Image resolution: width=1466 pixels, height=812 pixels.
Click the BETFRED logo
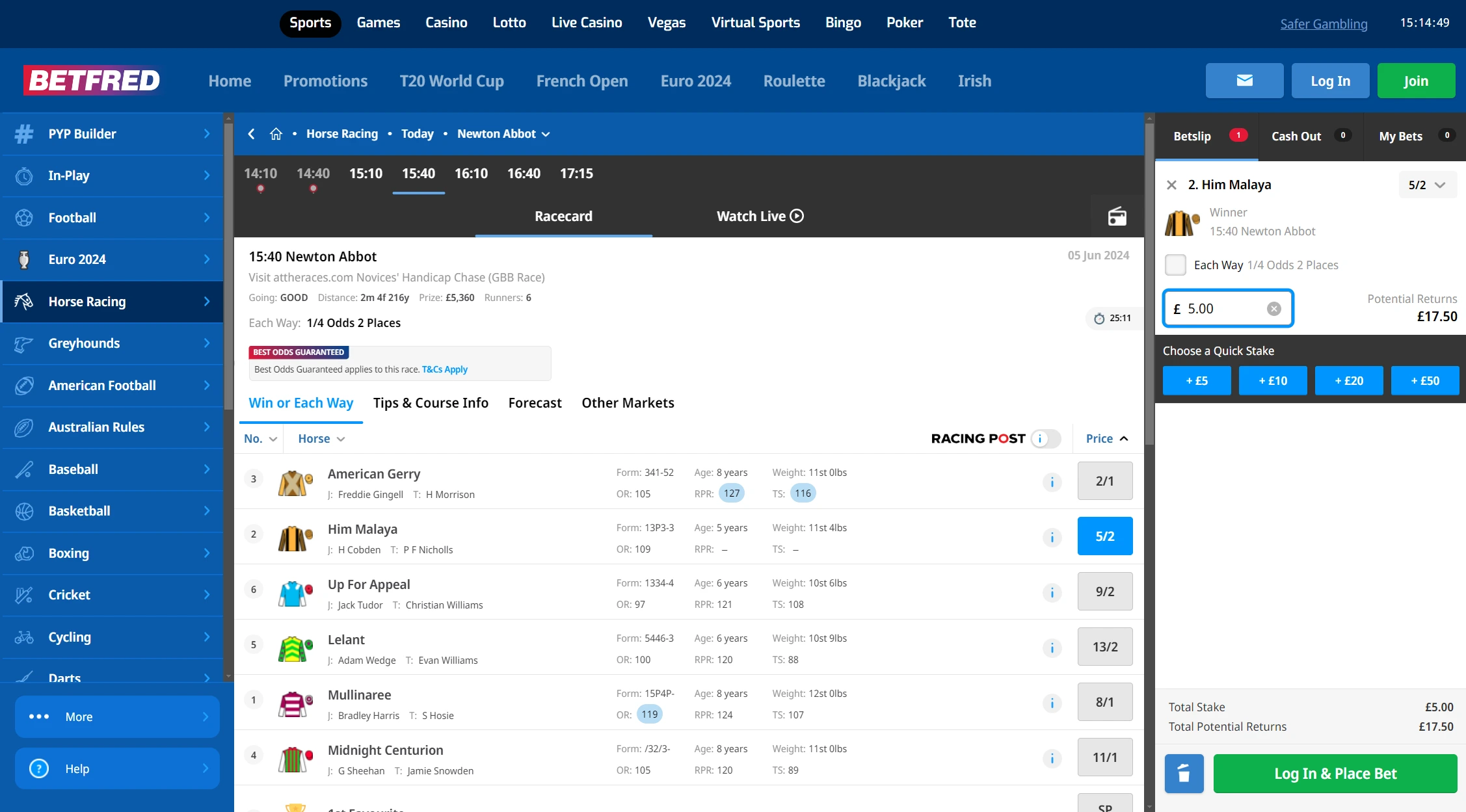pos(93,81)
